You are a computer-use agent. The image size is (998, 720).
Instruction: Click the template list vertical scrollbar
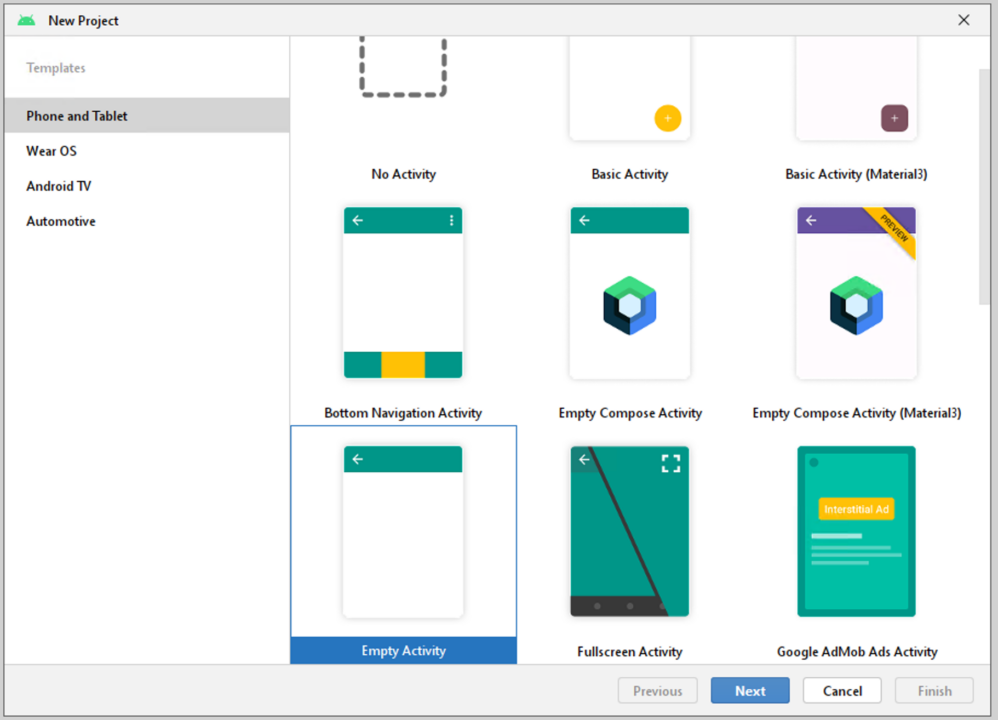(984, 188)
